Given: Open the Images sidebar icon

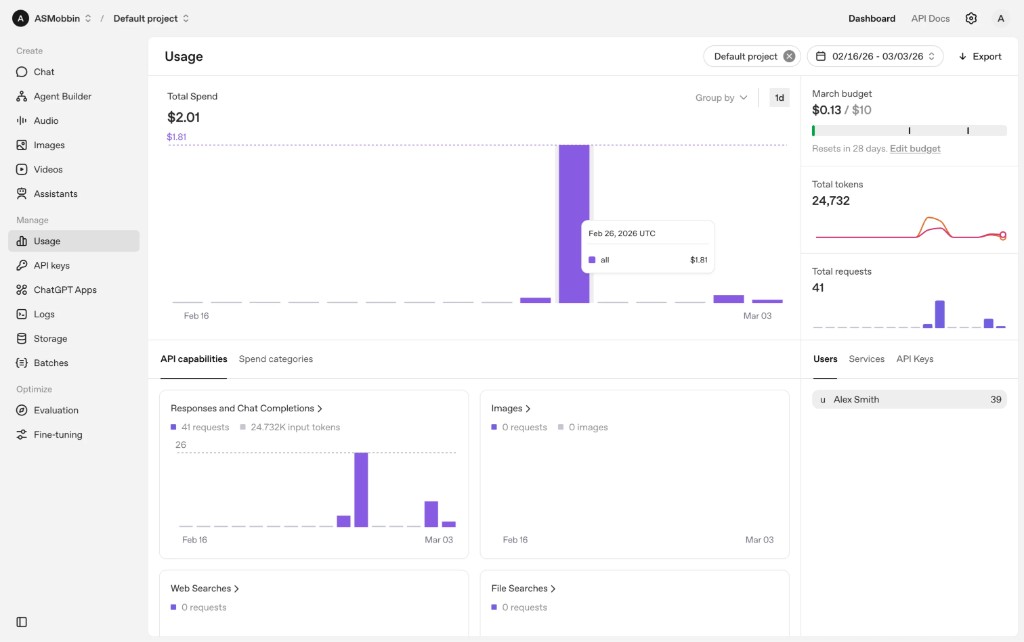Looking at the screenshot, I should pos(22,145).
